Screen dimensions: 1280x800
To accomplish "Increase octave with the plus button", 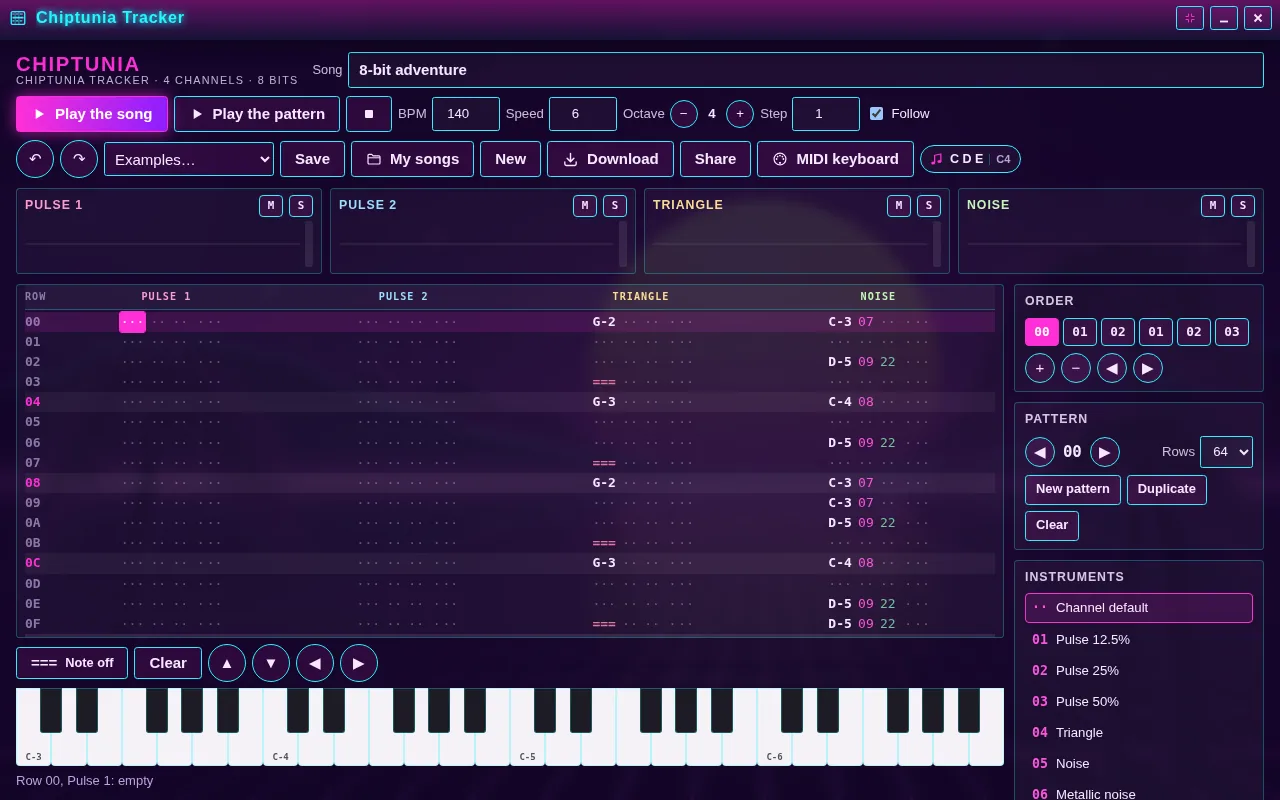I will click(x=740, y=114).
